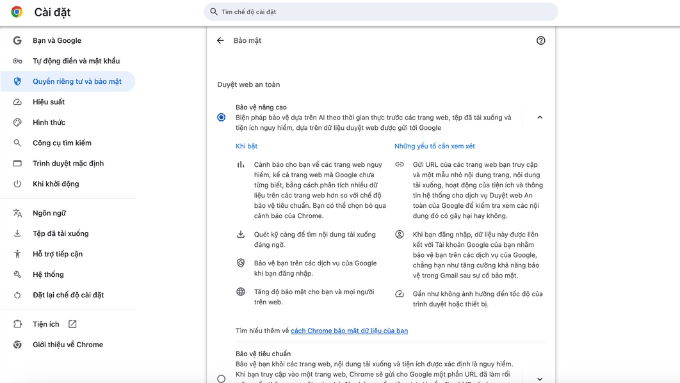Click the bar chart icon beside dangerous sites warning
Image resolution: width=680 pixels, height=383 pixels.
(241, 164)
